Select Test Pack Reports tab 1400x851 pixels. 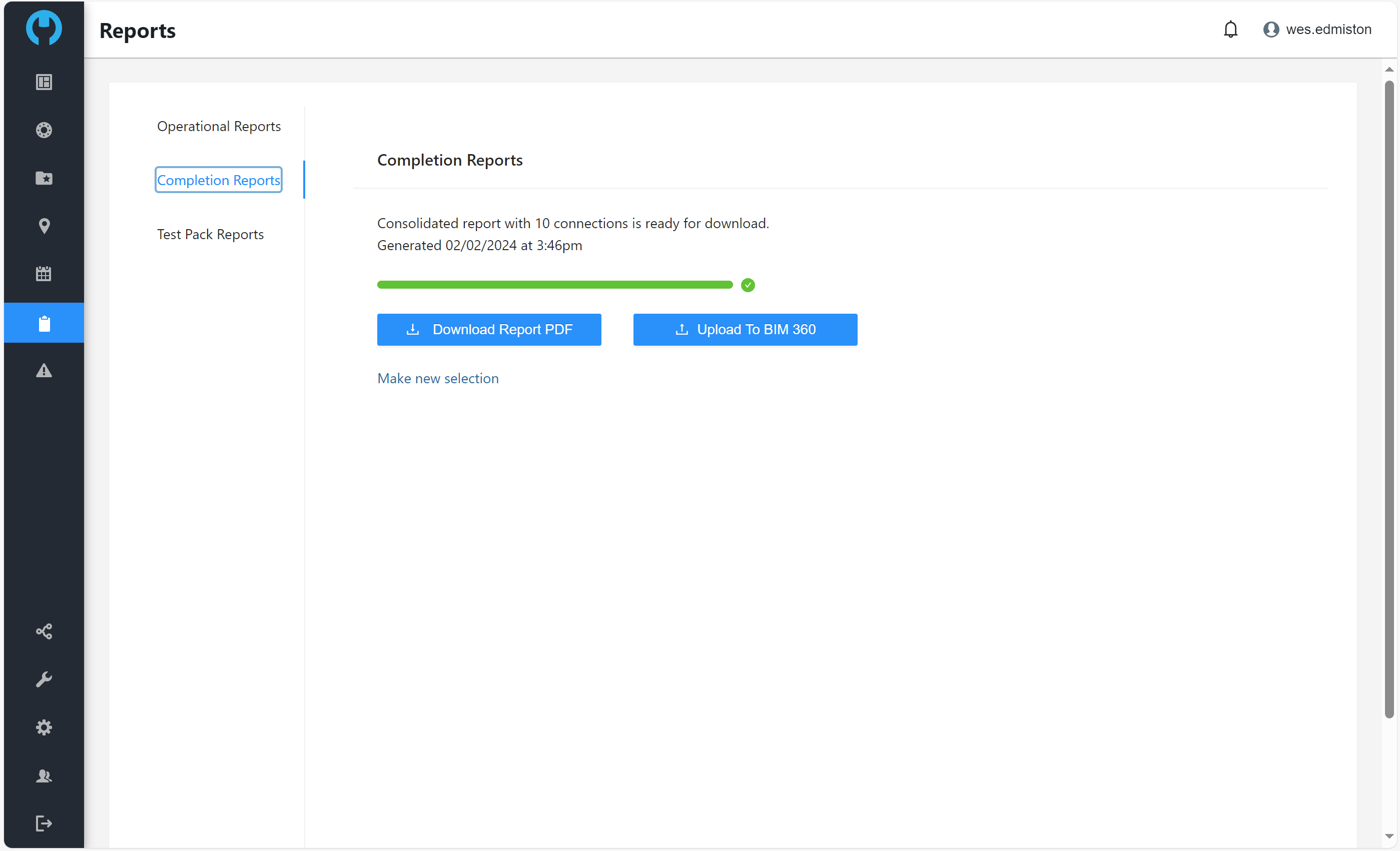pyautogui.click(x=210, y=235)
